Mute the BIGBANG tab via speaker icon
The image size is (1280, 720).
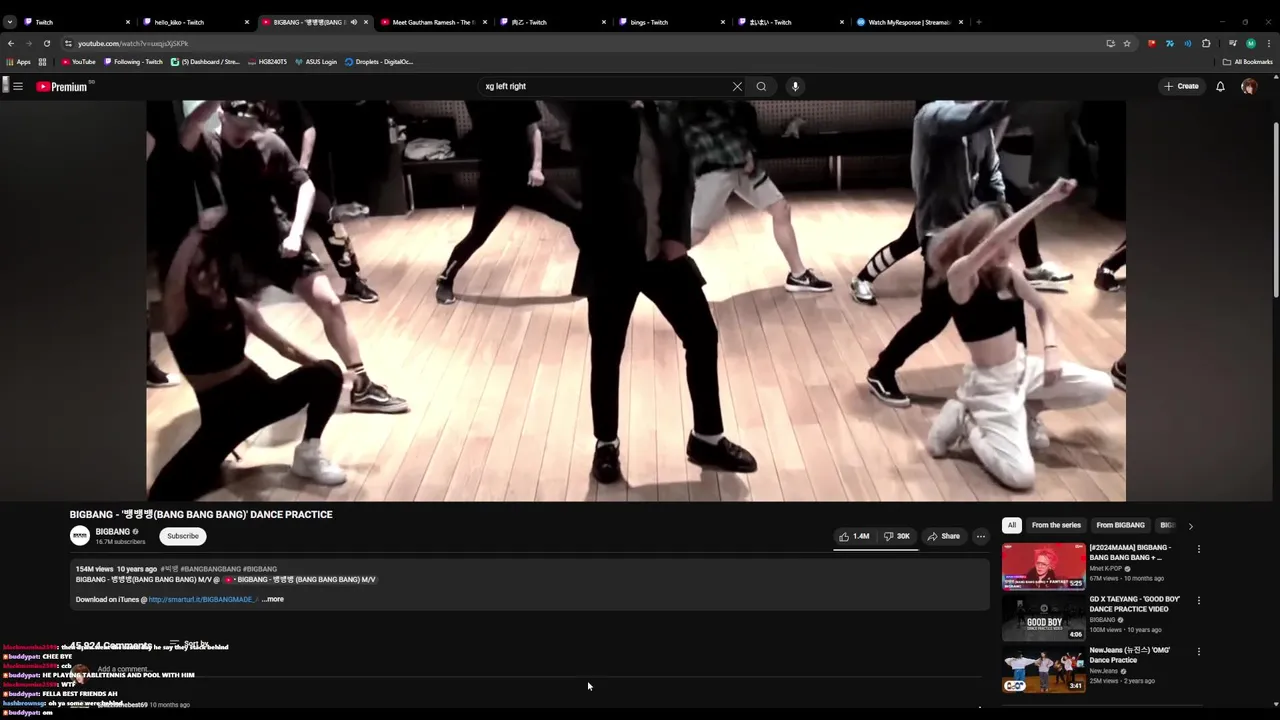tap(353, 22)
